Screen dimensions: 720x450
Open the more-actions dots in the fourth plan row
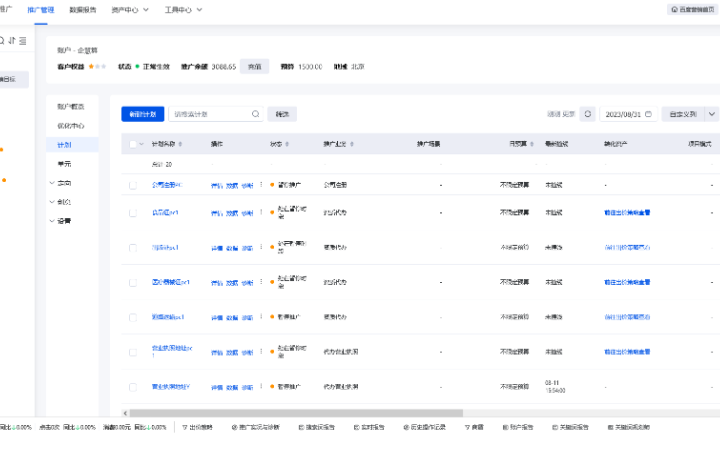point(261,282)
